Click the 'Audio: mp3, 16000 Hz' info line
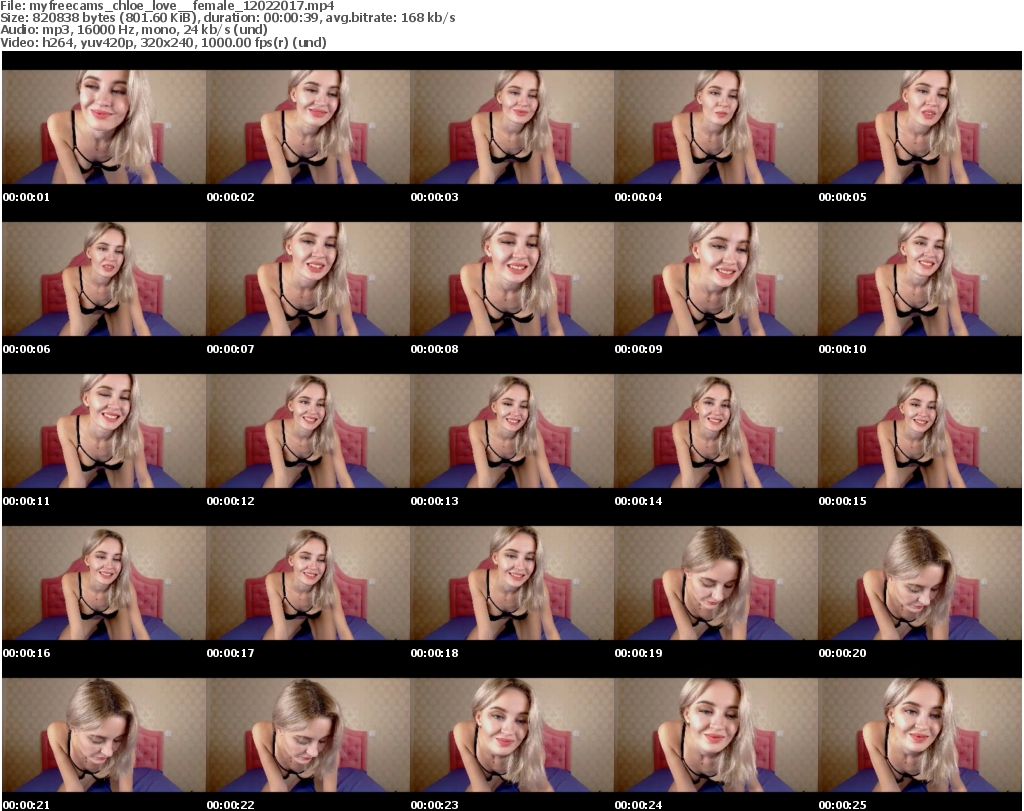Screen dimensions: 1024x811 [133, 30]
